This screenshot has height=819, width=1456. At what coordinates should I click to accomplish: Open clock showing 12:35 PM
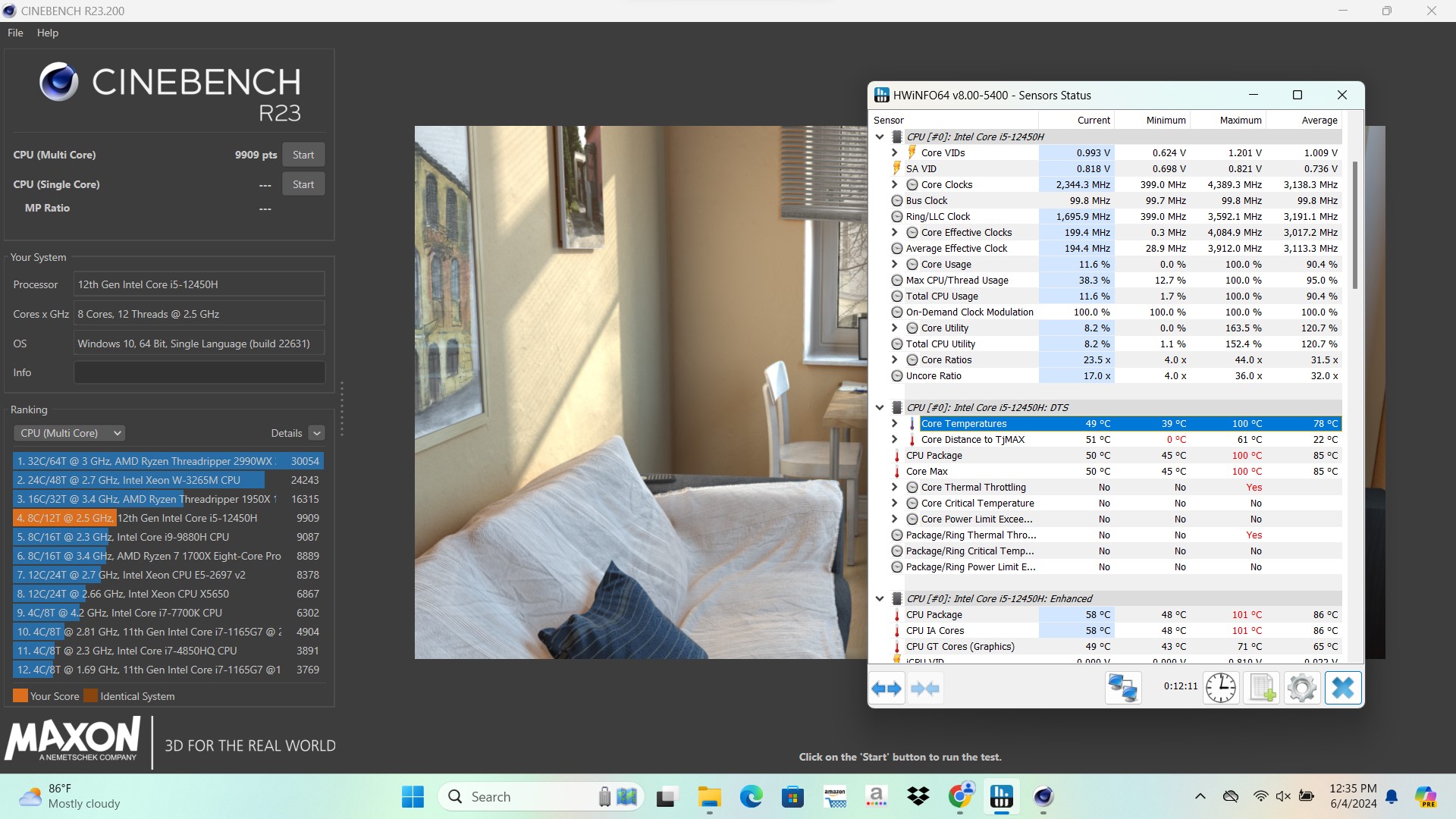point(1353,796)
